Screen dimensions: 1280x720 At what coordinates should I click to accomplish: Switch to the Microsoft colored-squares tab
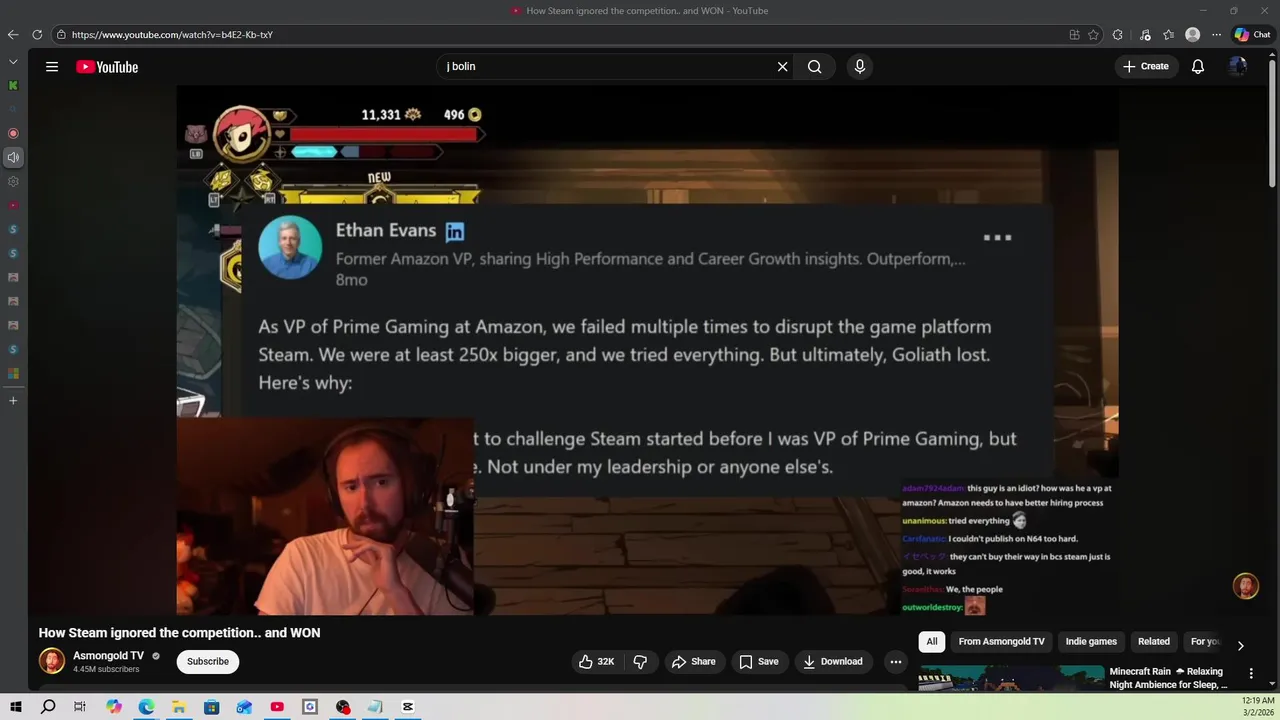click(13, 374)
